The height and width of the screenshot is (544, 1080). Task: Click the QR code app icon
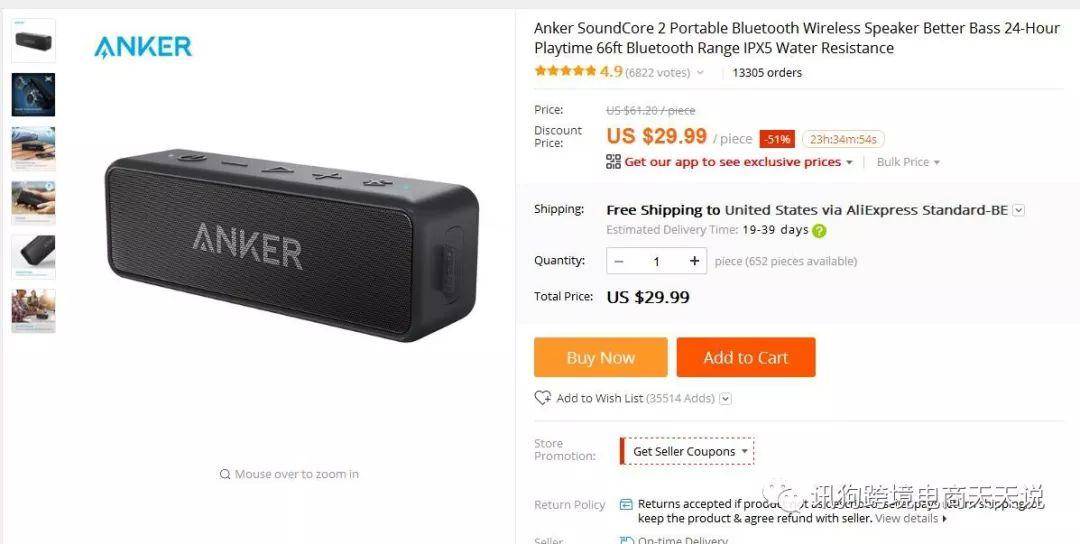coord(613,162)
